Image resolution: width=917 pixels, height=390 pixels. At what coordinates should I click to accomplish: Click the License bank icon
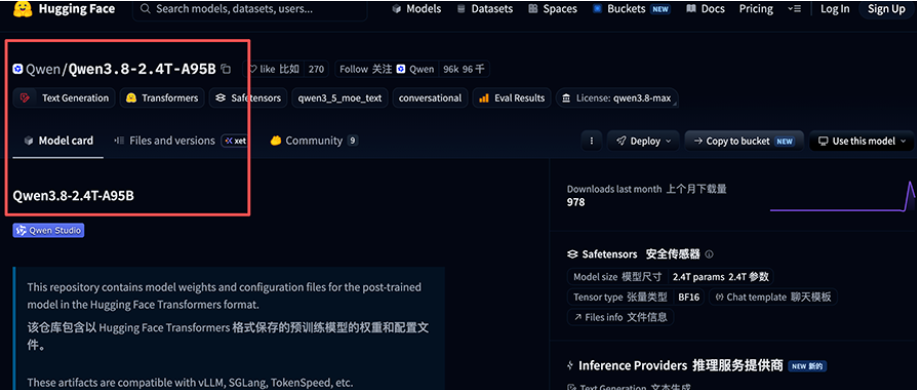566,98
